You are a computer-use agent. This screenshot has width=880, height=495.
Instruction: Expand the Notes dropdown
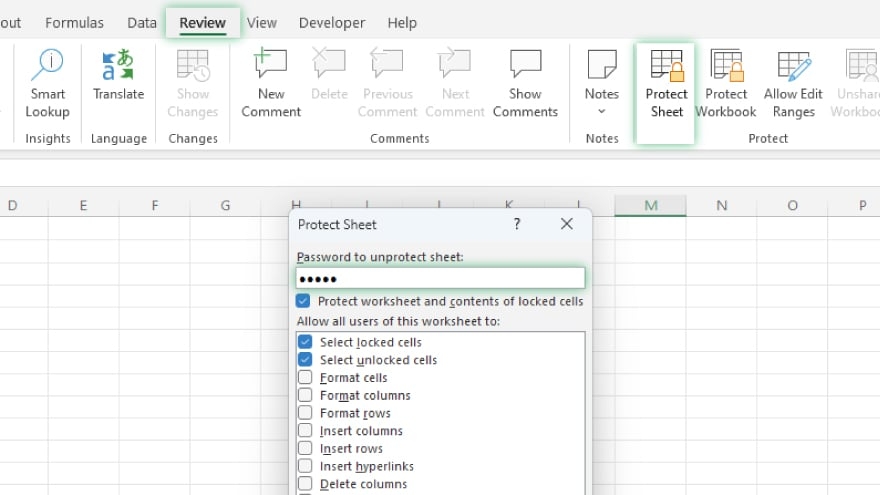point(602,111)
